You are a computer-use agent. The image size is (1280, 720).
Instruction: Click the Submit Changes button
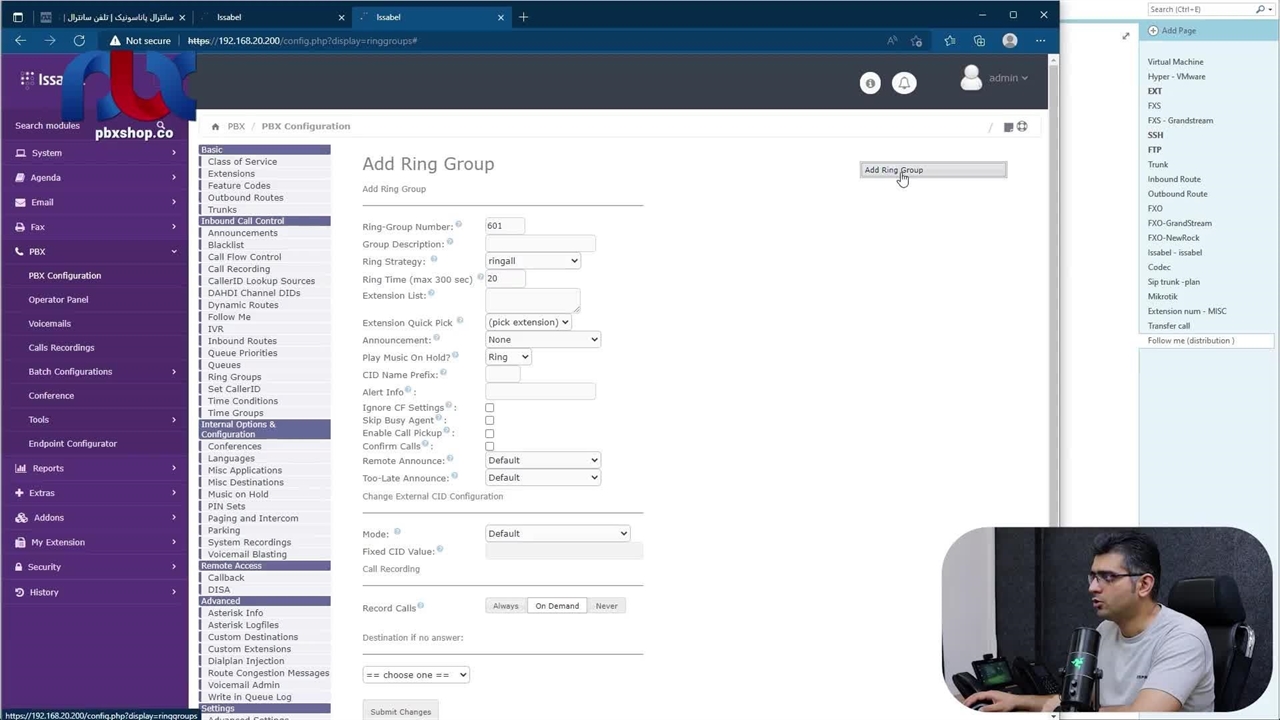coord(400,712)
